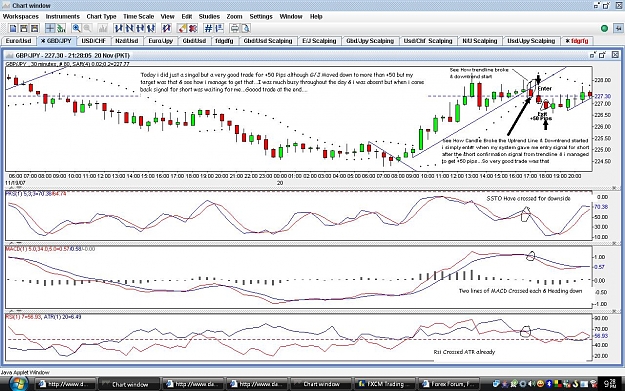Open the View menu
Screen dimensions: 625x391
tap(167, 16)
